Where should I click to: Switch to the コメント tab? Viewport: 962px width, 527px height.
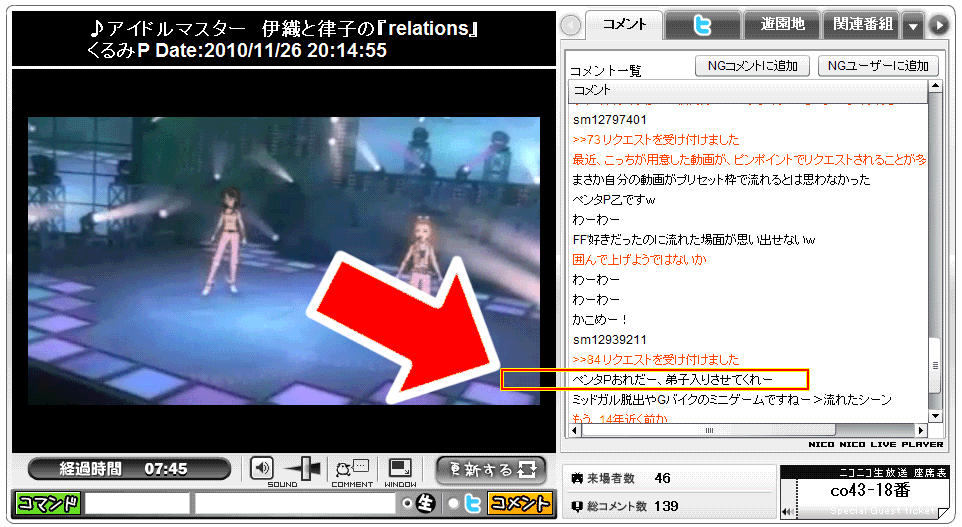(x=624, y=25)
